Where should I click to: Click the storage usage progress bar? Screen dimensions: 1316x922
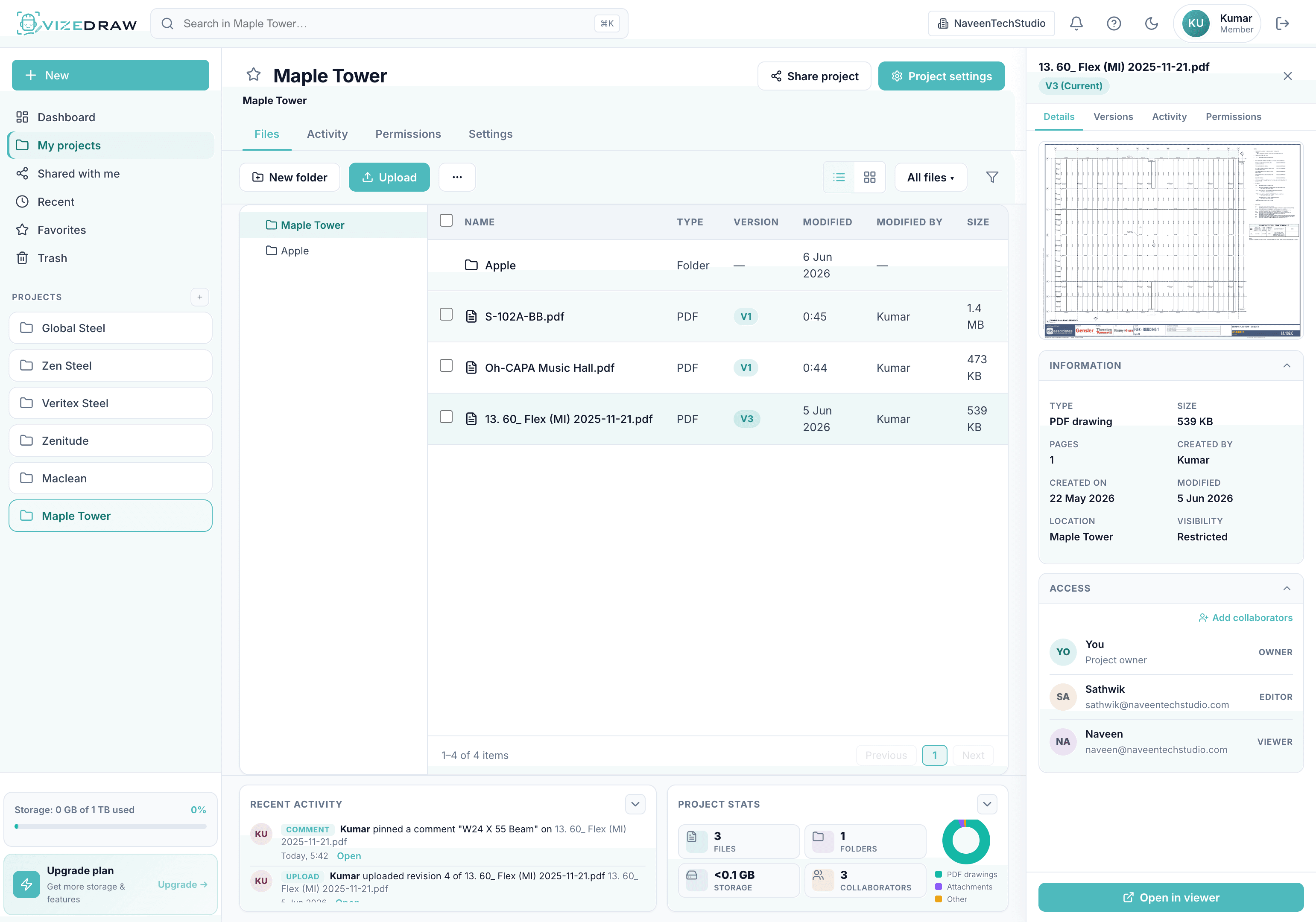click(x=111, y=826)
